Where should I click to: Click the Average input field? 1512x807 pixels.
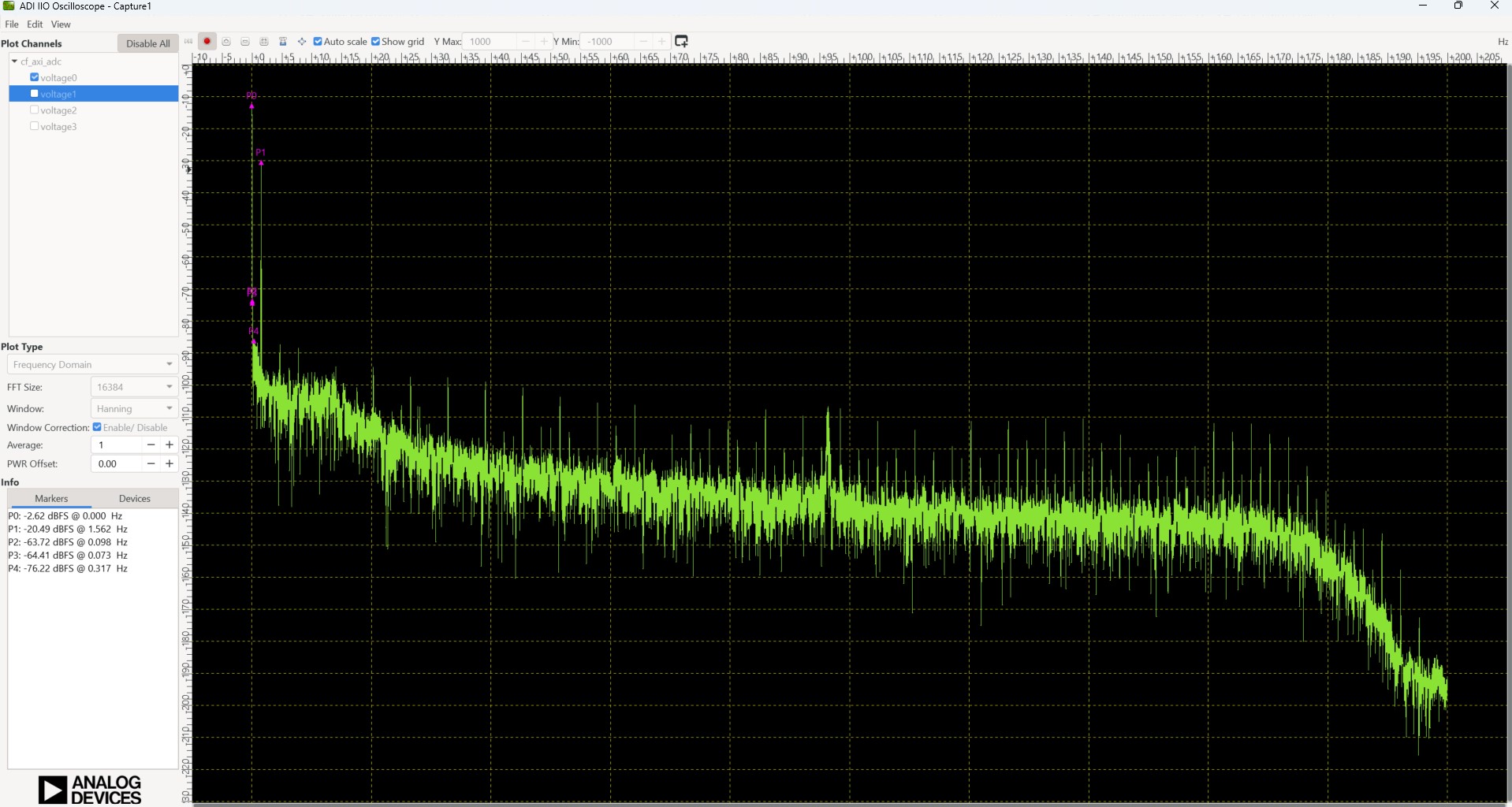click(117, 445)
